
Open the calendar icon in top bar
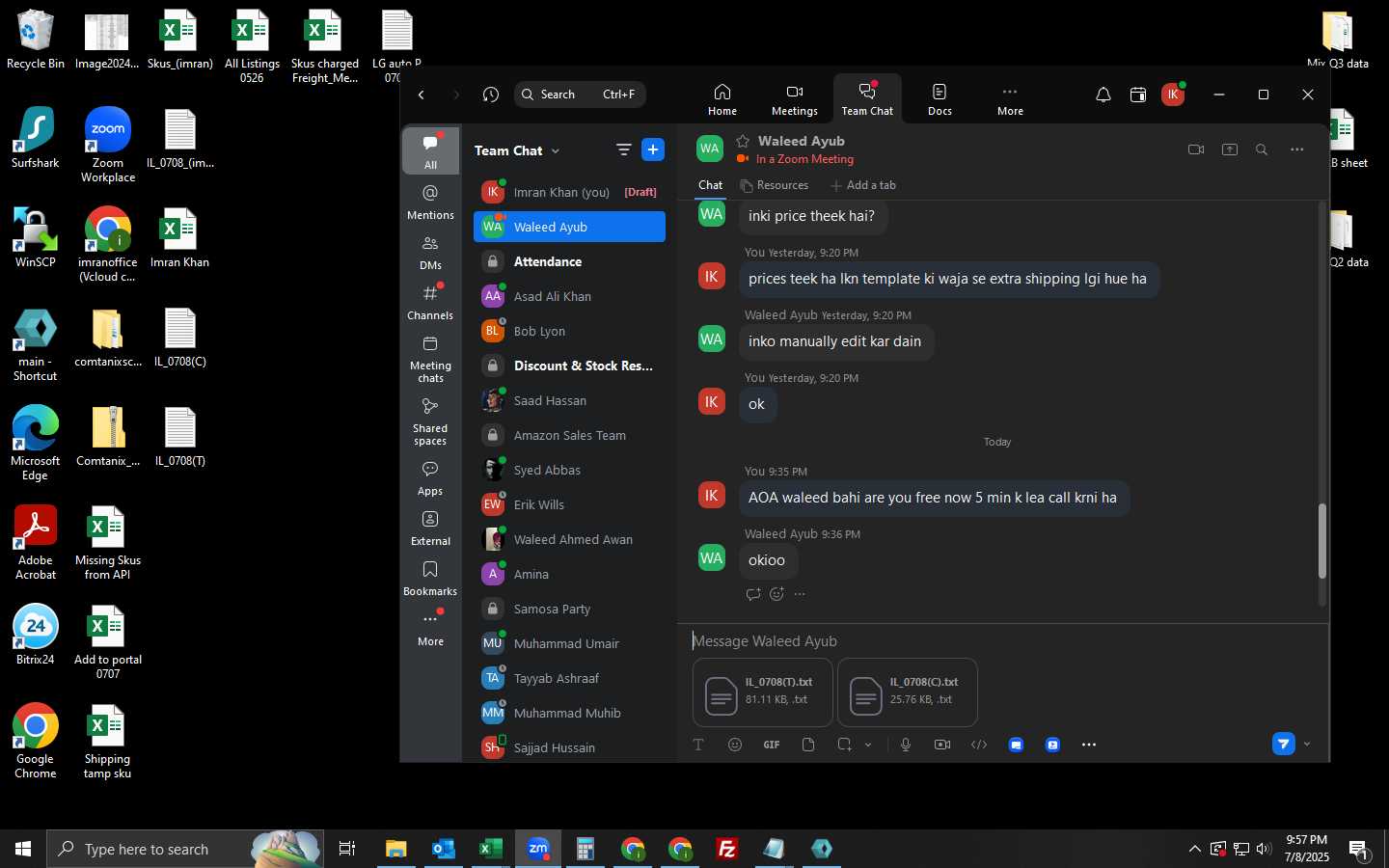coord(1138,95)
